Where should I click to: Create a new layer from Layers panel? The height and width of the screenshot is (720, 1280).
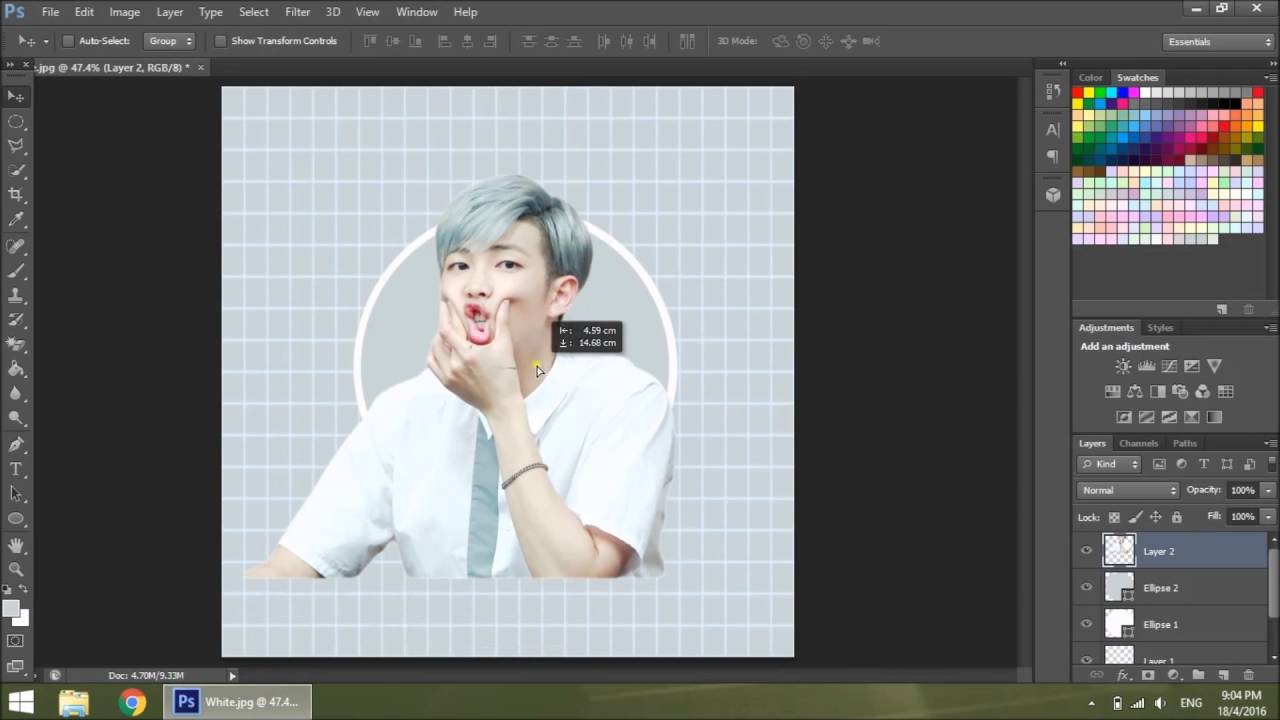[x=1223, y=676]
